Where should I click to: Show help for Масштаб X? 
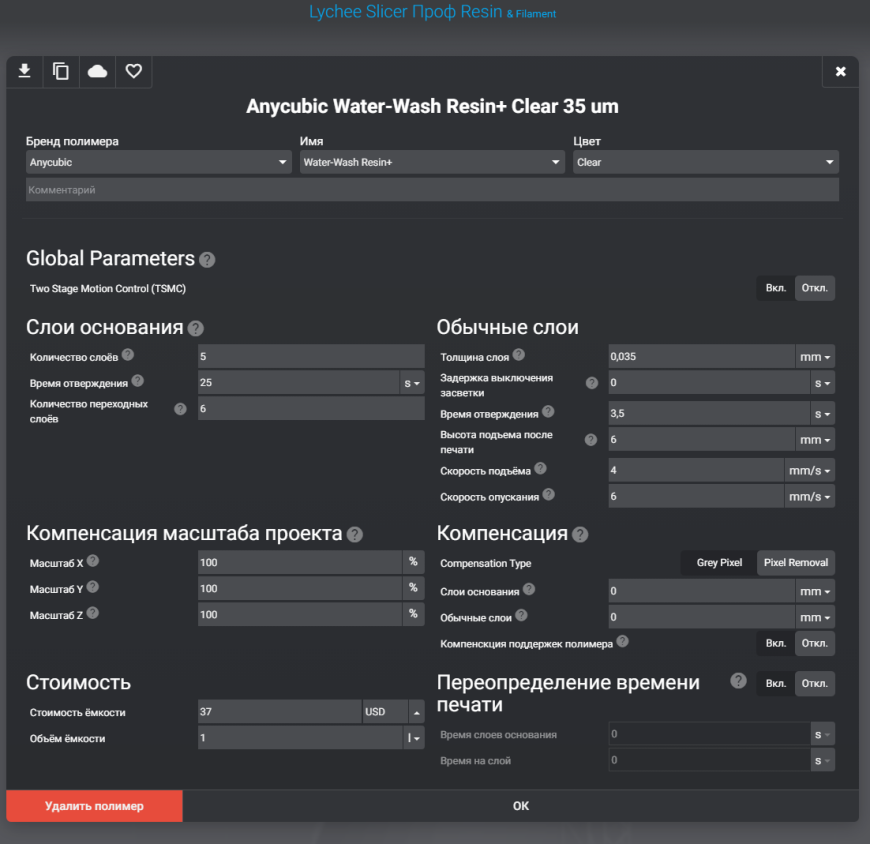[x=93, y=561]
